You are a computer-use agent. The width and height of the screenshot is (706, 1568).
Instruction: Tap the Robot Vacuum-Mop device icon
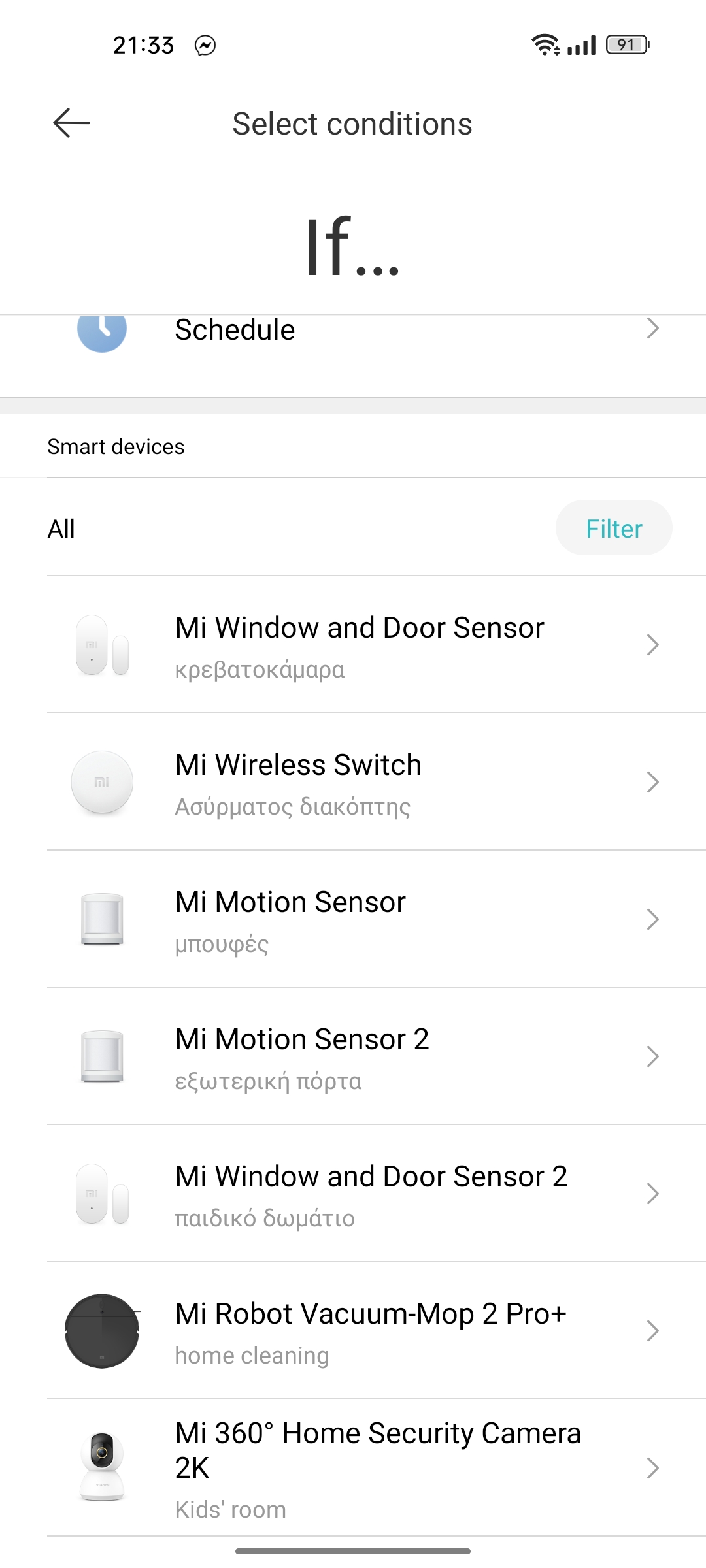102,1331
